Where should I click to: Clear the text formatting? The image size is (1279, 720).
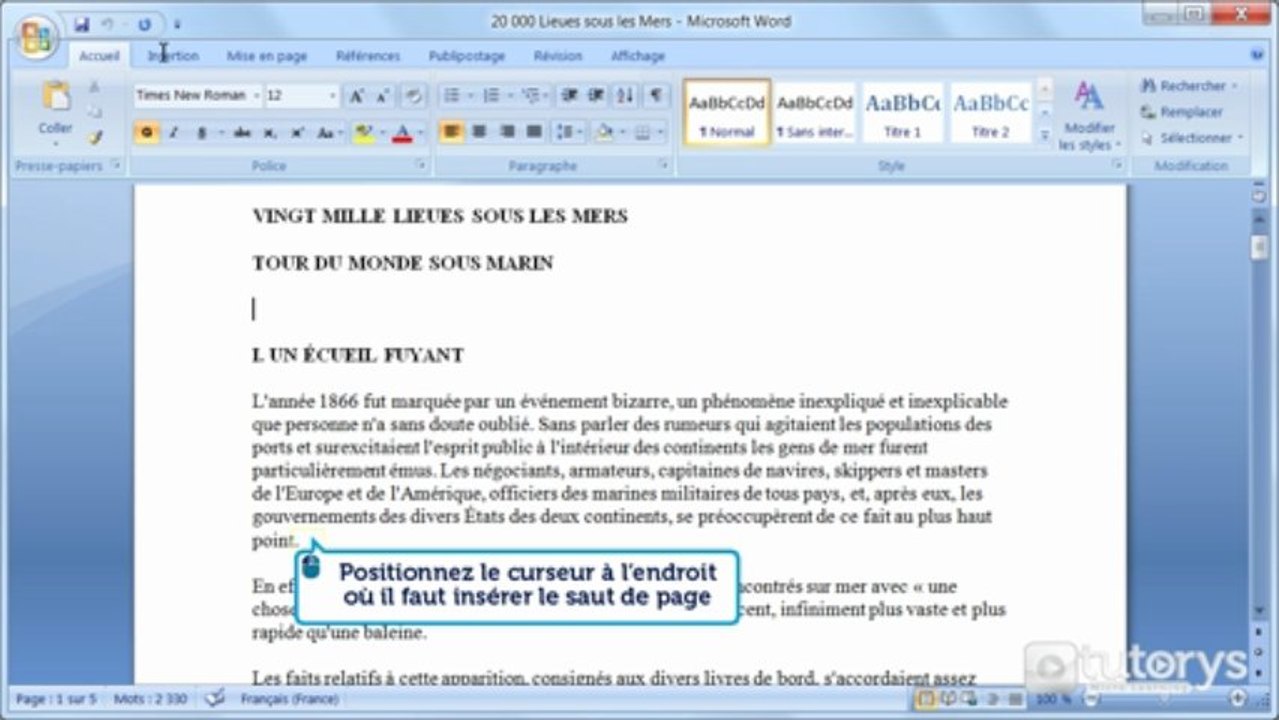point(414,96)
